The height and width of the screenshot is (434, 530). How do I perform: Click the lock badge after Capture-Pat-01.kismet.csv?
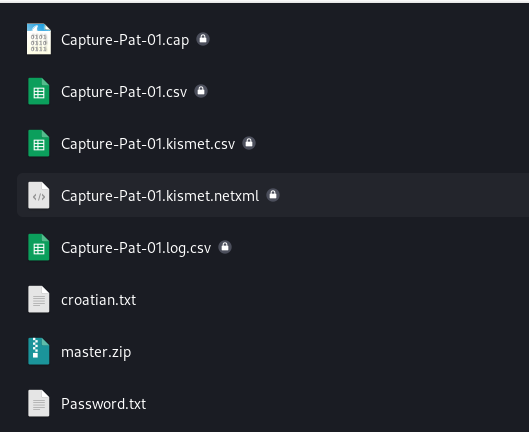[249, 143]
